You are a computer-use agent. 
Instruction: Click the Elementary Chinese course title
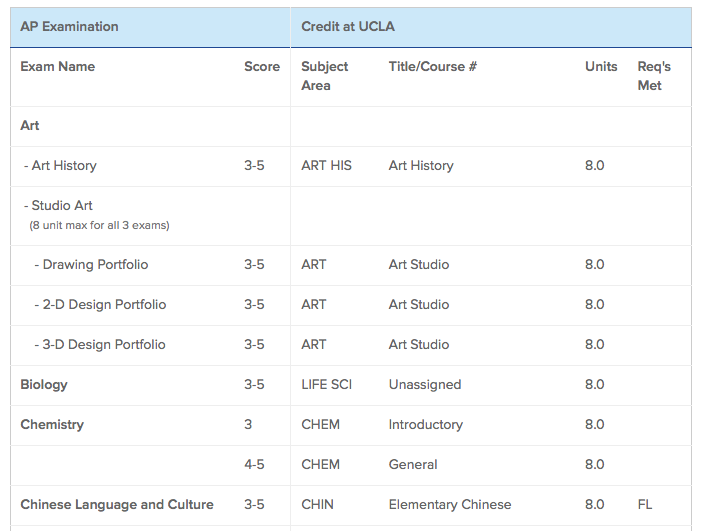pos(450,505)
